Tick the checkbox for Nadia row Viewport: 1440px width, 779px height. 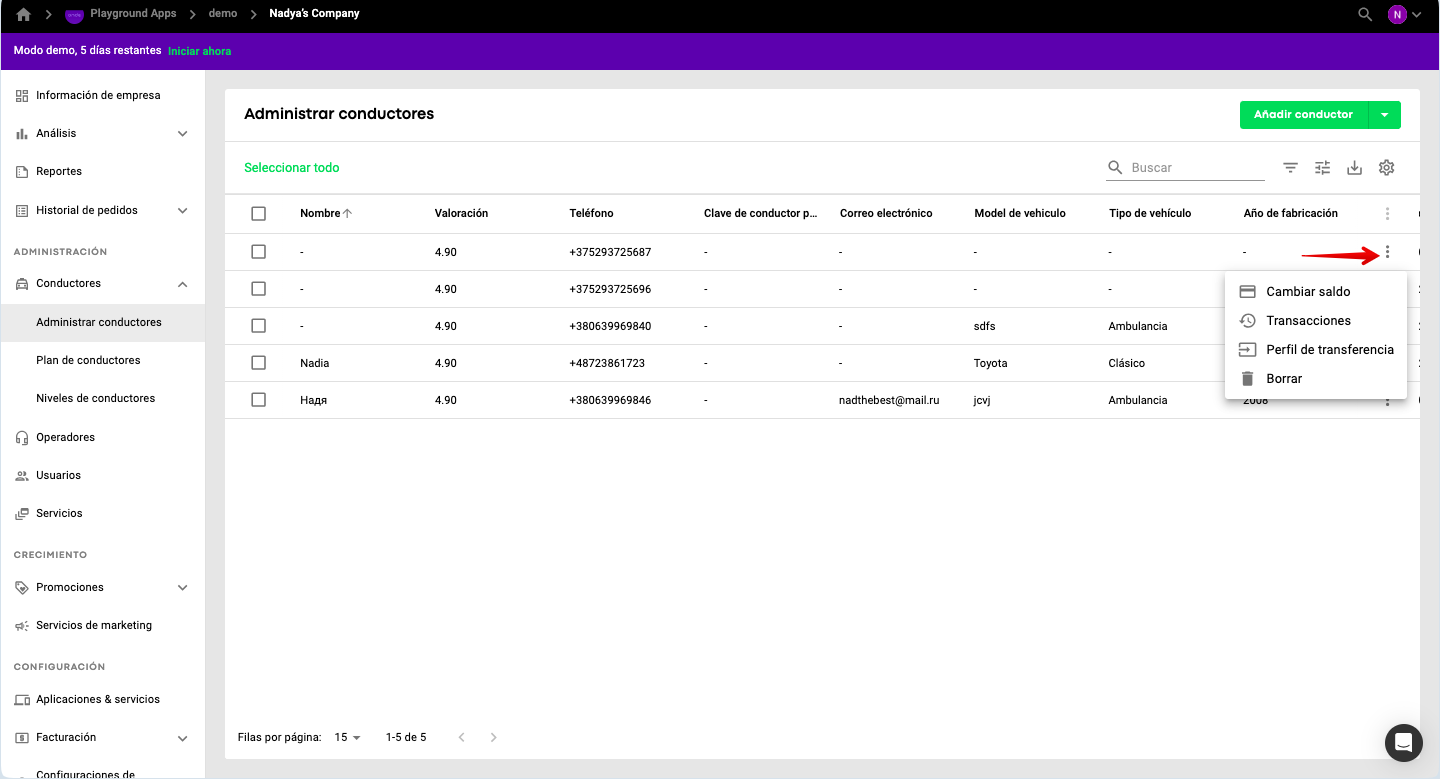pyautogui.click(x=259, y=363)
